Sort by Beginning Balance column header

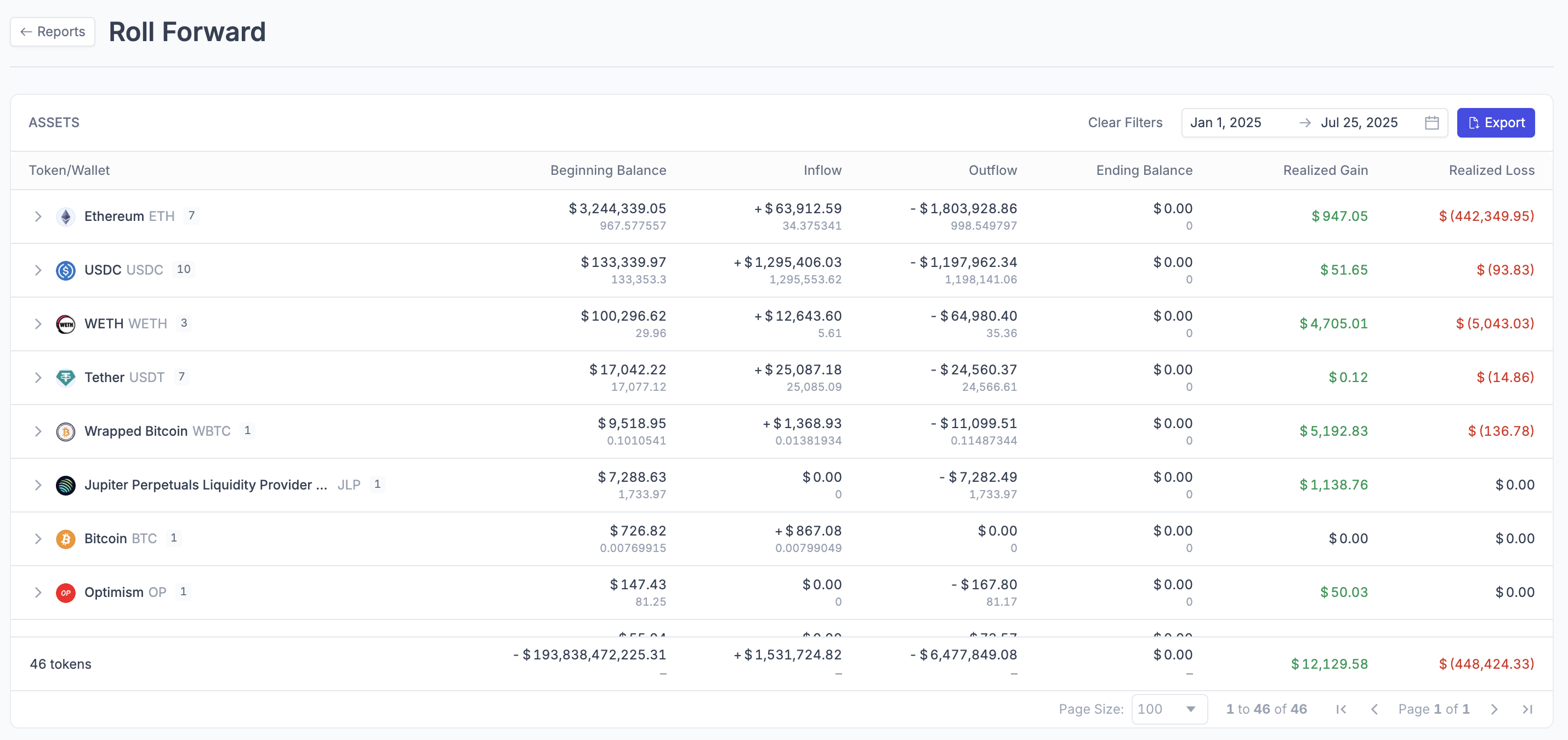tap(607, 170)
